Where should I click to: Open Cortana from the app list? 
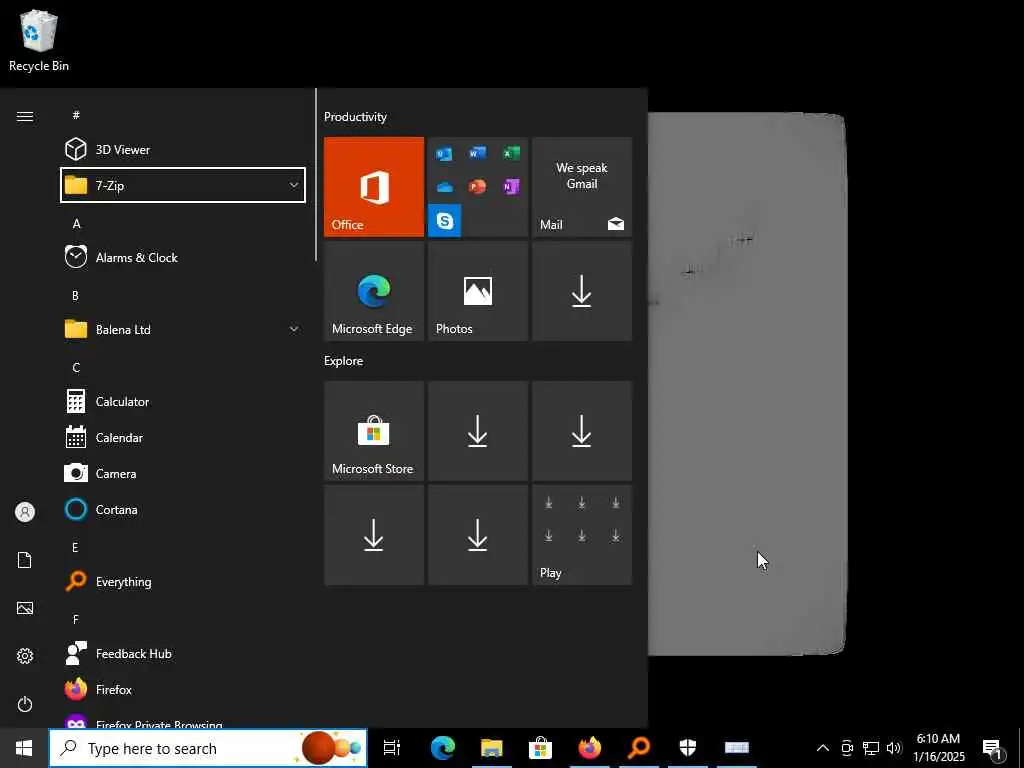click(183, 509)
